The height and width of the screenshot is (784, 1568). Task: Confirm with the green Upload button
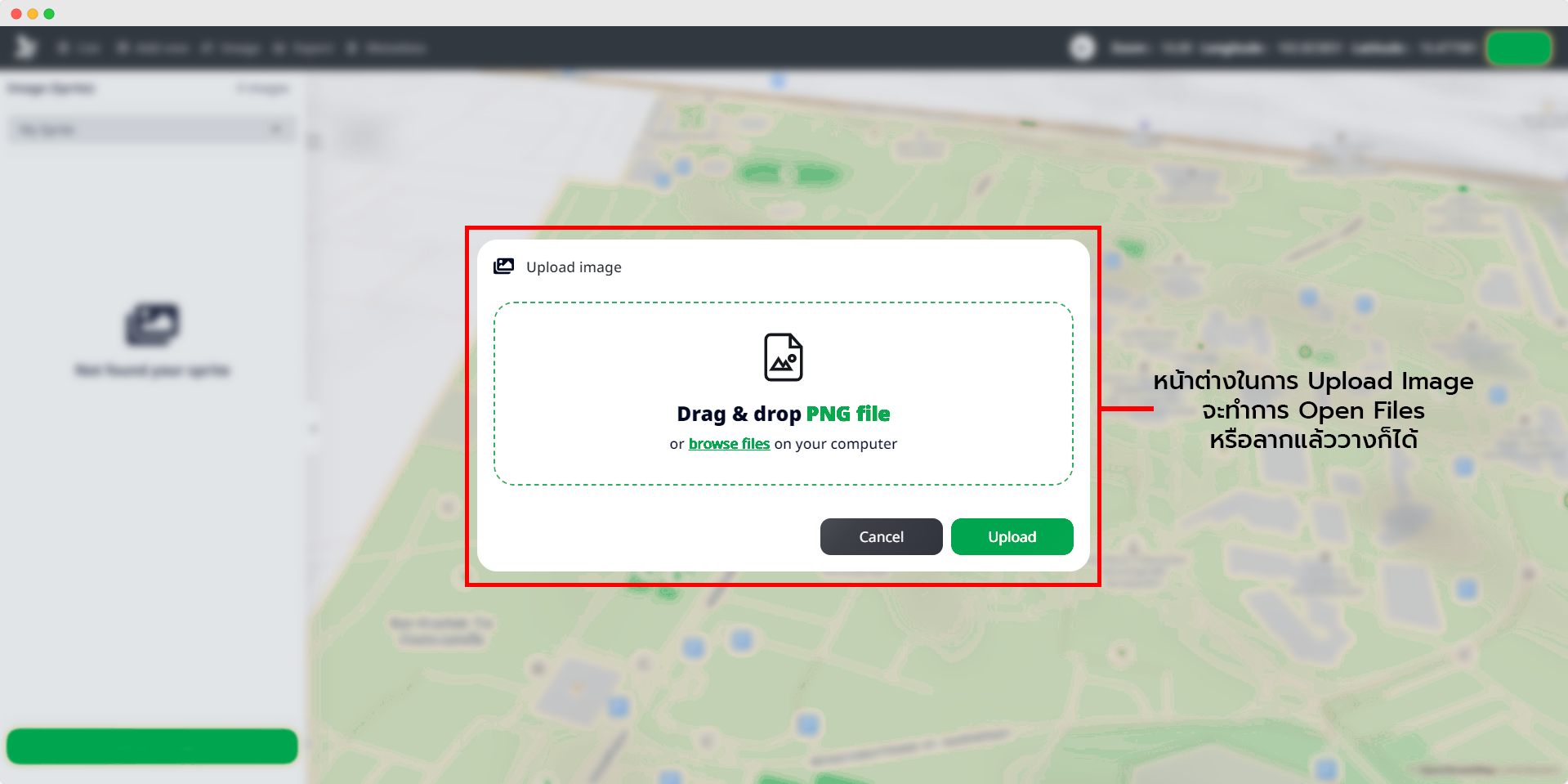coord(1012,537)
